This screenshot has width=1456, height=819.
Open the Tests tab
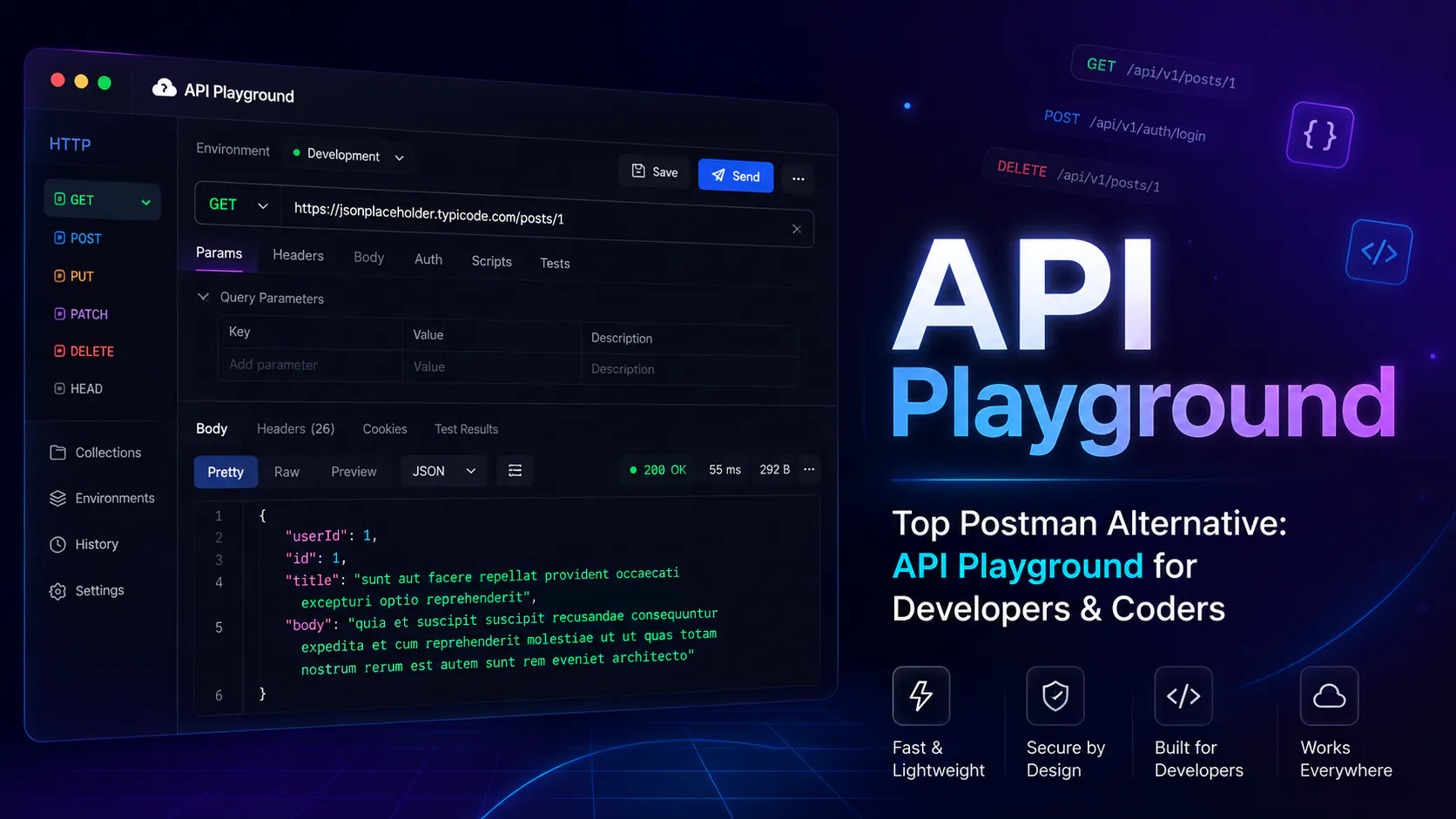(x=555, y=263)
